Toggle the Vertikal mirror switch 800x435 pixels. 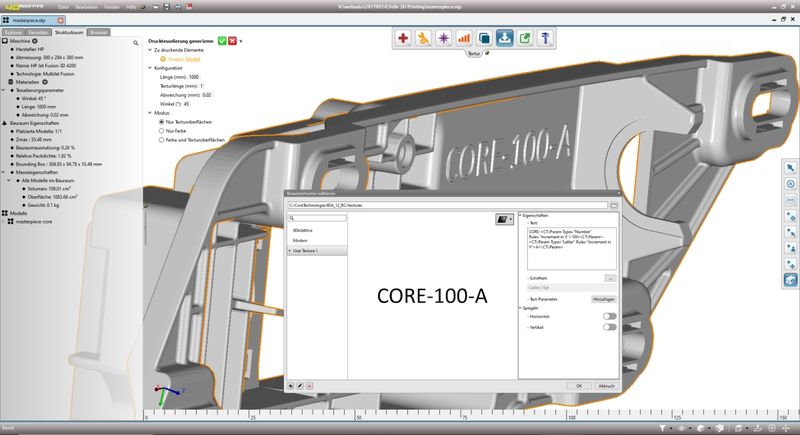coord(609,326)
